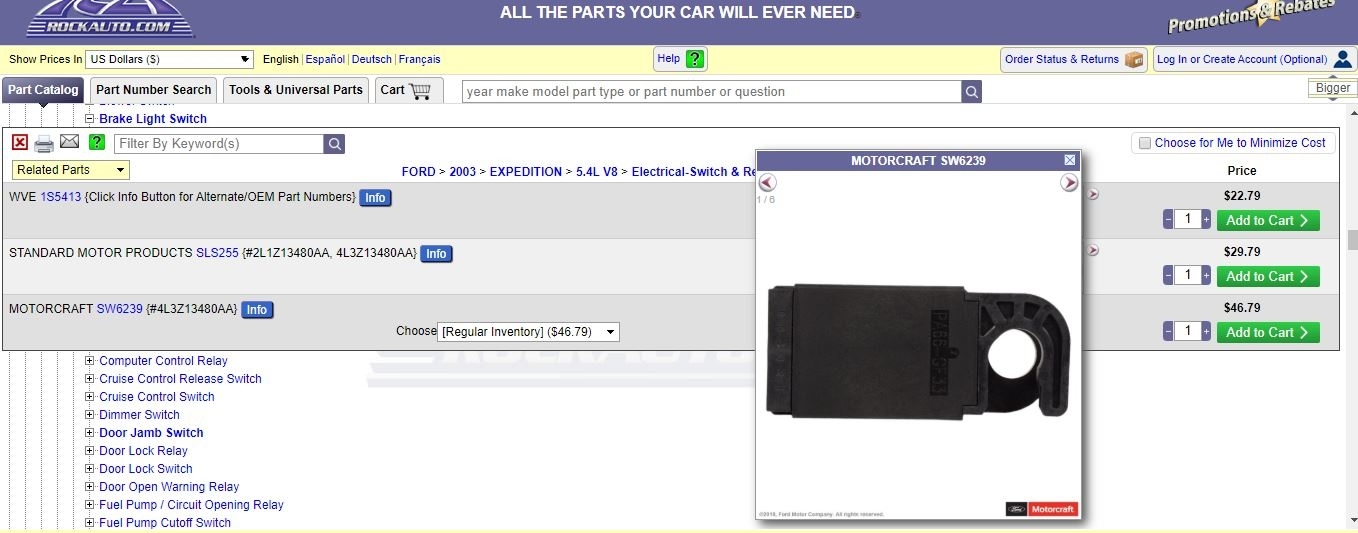
Task: Open the Cart tab
Action: tap(409, 90)
